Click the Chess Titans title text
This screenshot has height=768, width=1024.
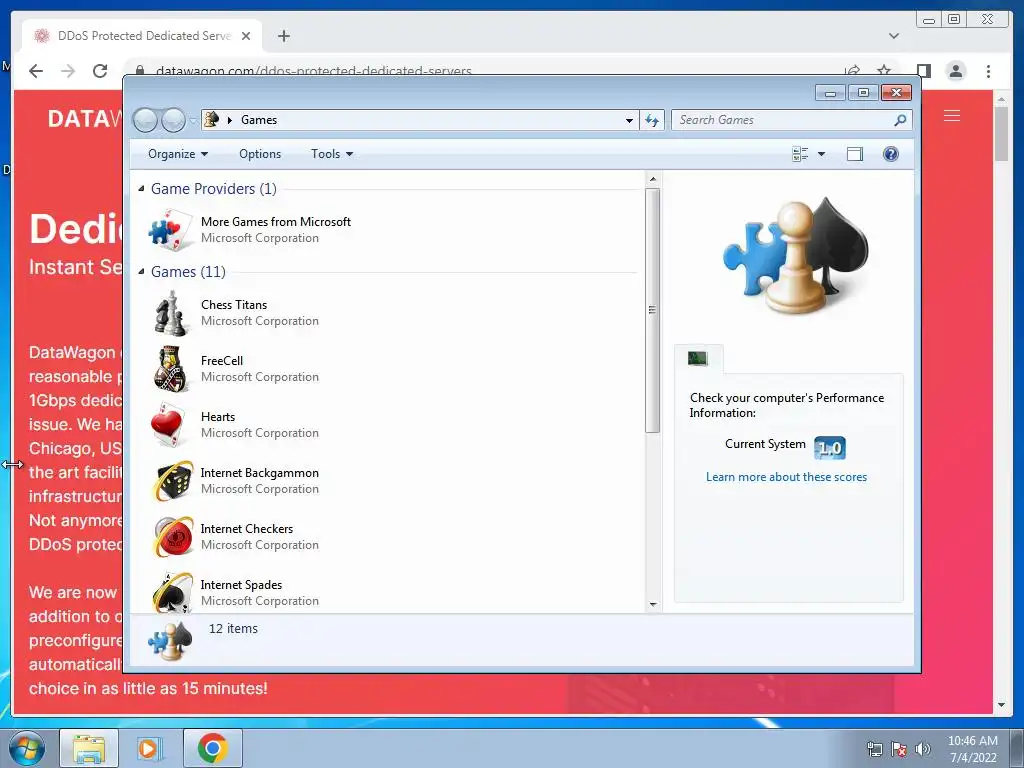coord(234,305)
